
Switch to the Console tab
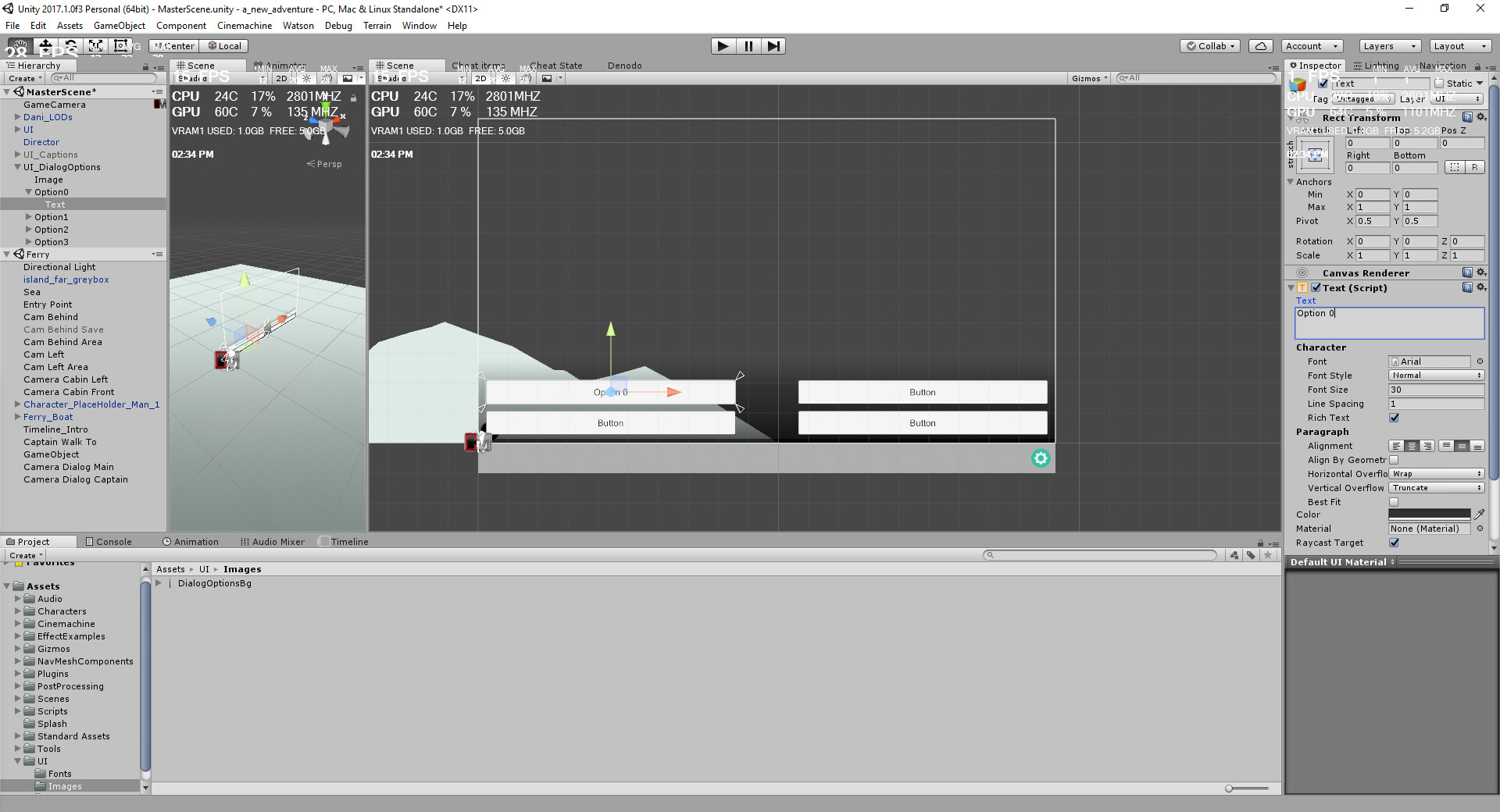pos(109,542)
